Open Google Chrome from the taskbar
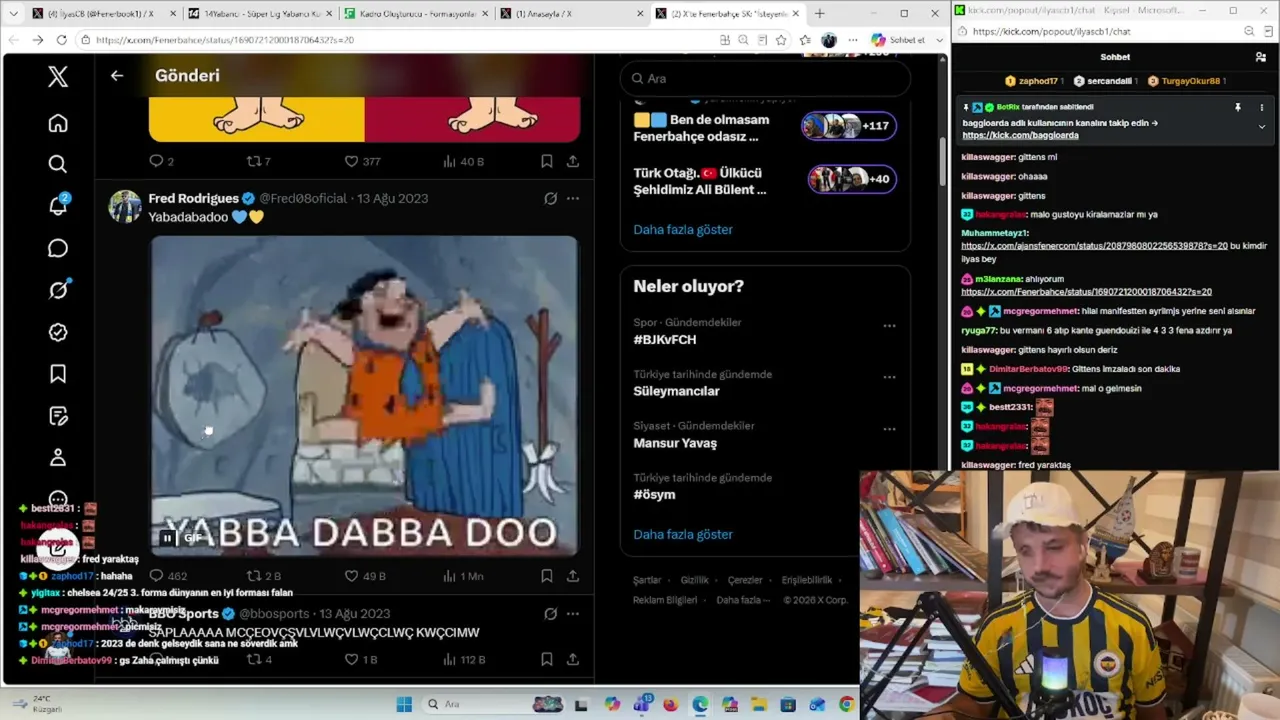1280x720 pixels. [x=847, y=704]
